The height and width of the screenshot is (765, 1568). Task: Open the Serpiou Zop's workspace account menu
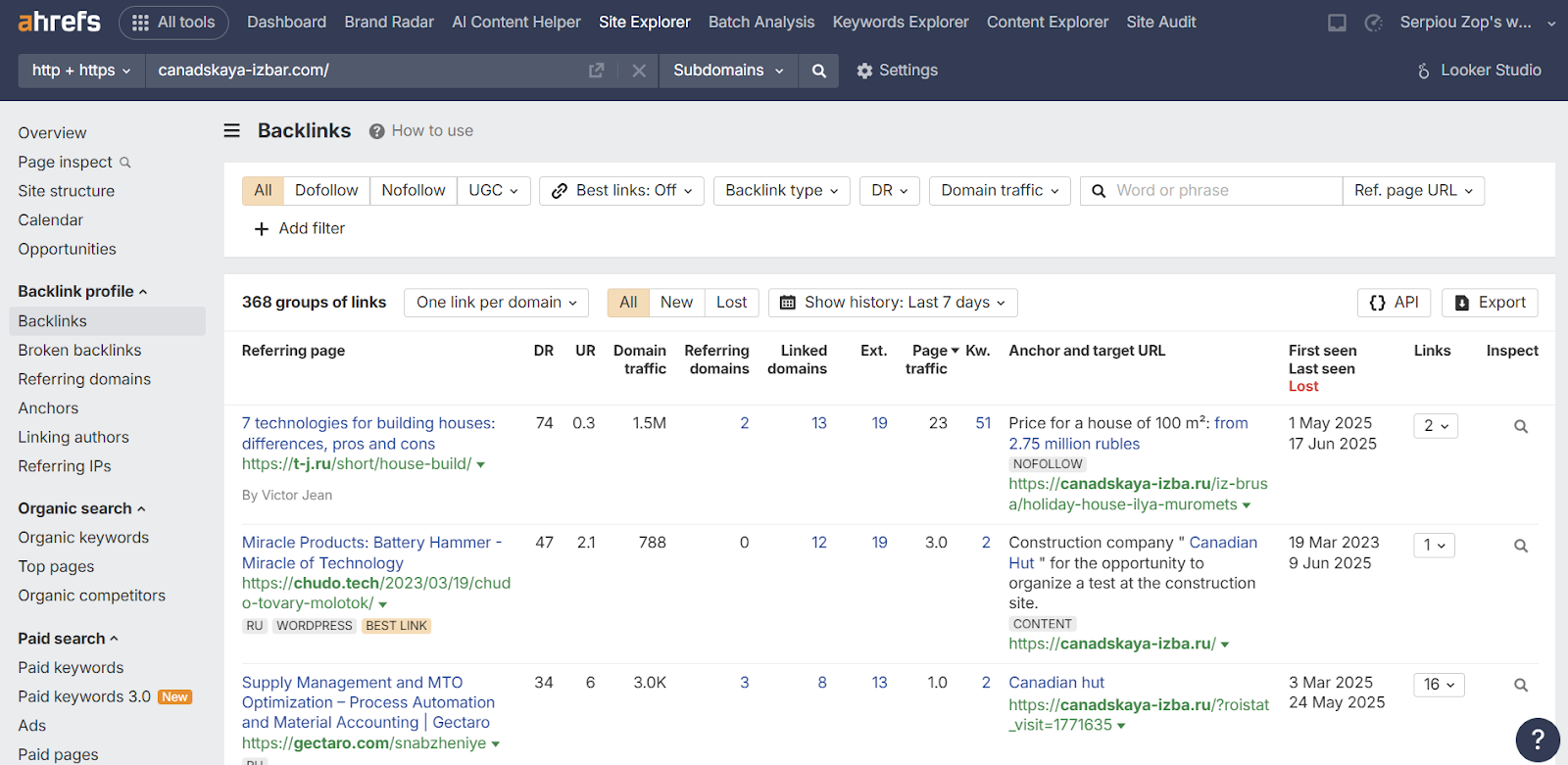point(1477,22)
